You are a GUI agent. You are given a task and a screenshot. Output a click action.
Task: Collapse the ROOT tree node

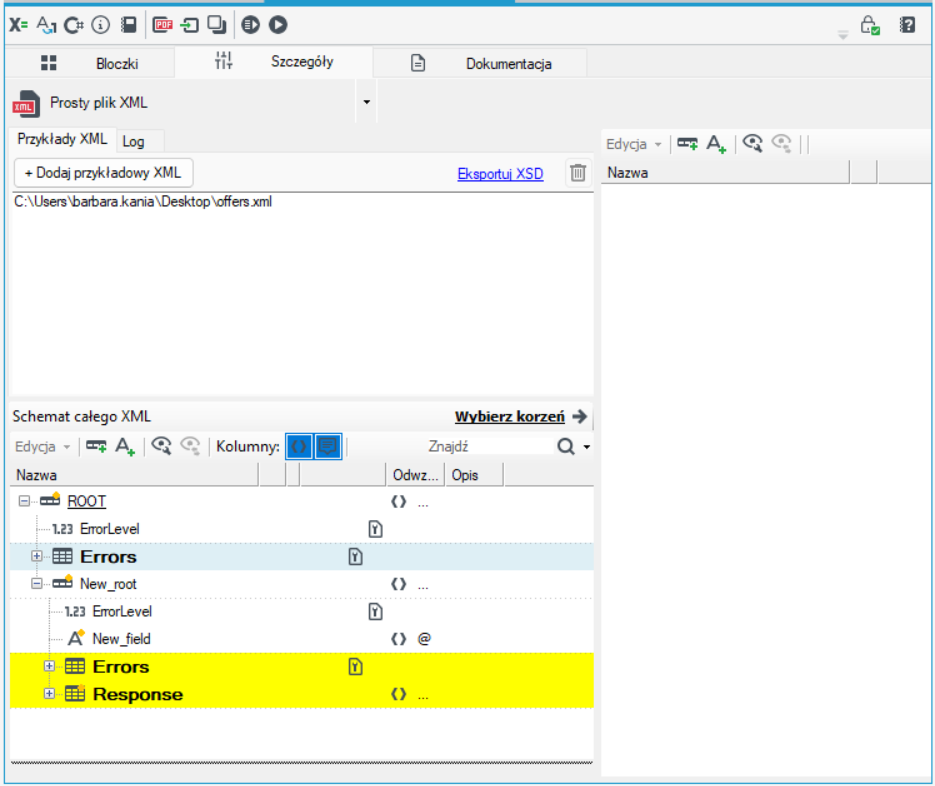click(x=24, y=501)
